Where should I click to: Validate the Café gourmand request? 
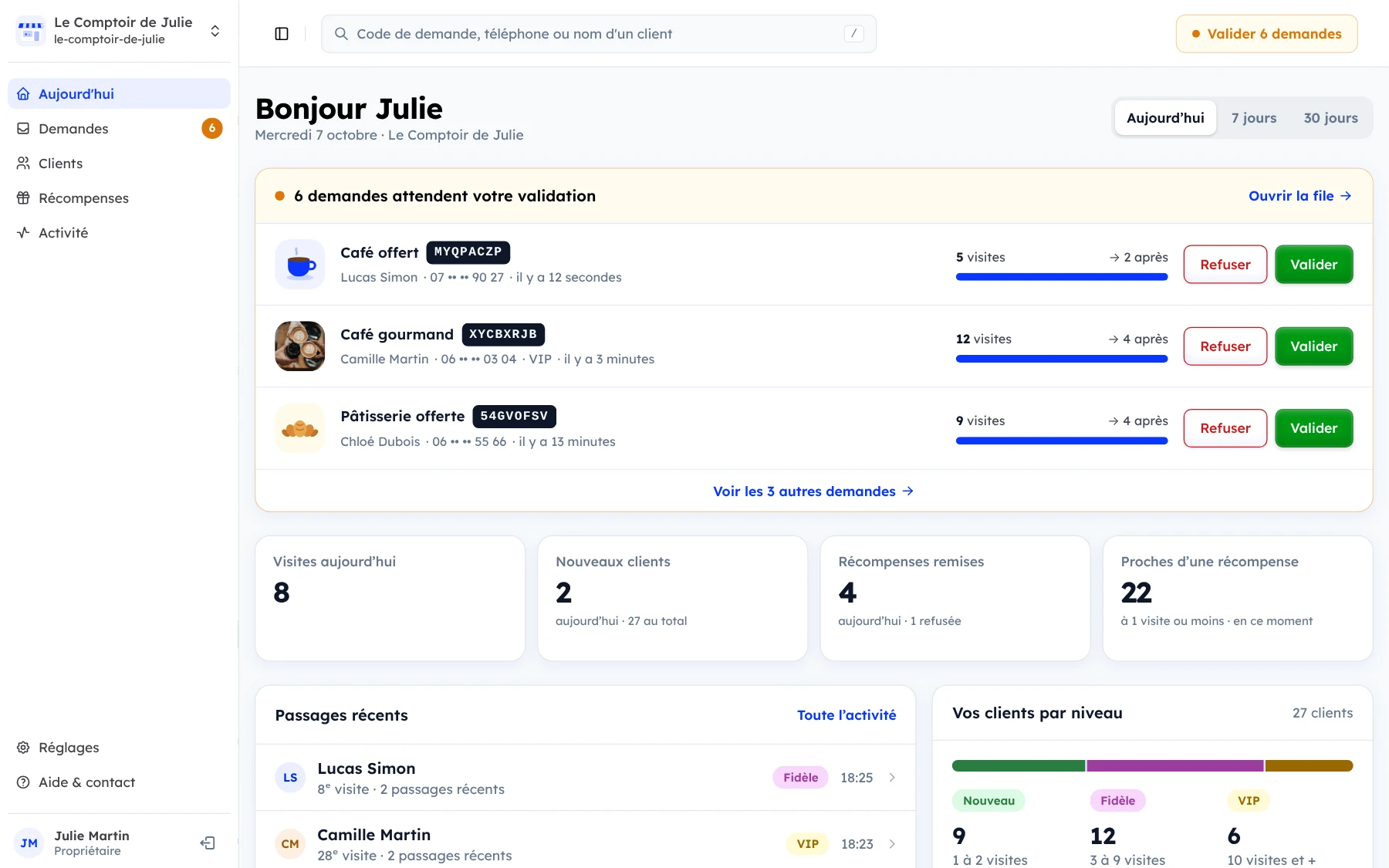click(1313, 346)
